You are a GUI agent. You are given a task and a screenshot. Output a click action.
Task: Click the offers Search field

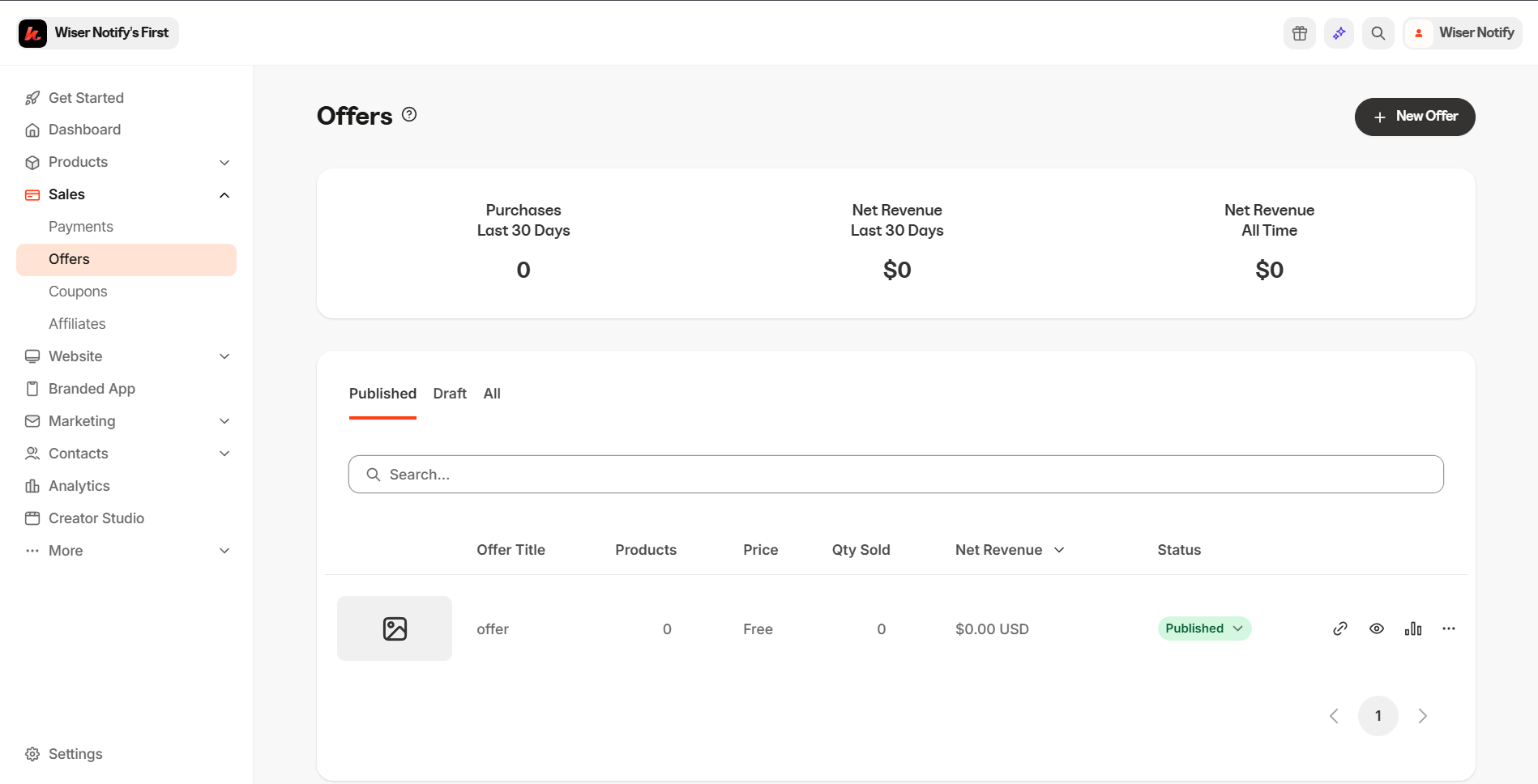pos(895,475)
